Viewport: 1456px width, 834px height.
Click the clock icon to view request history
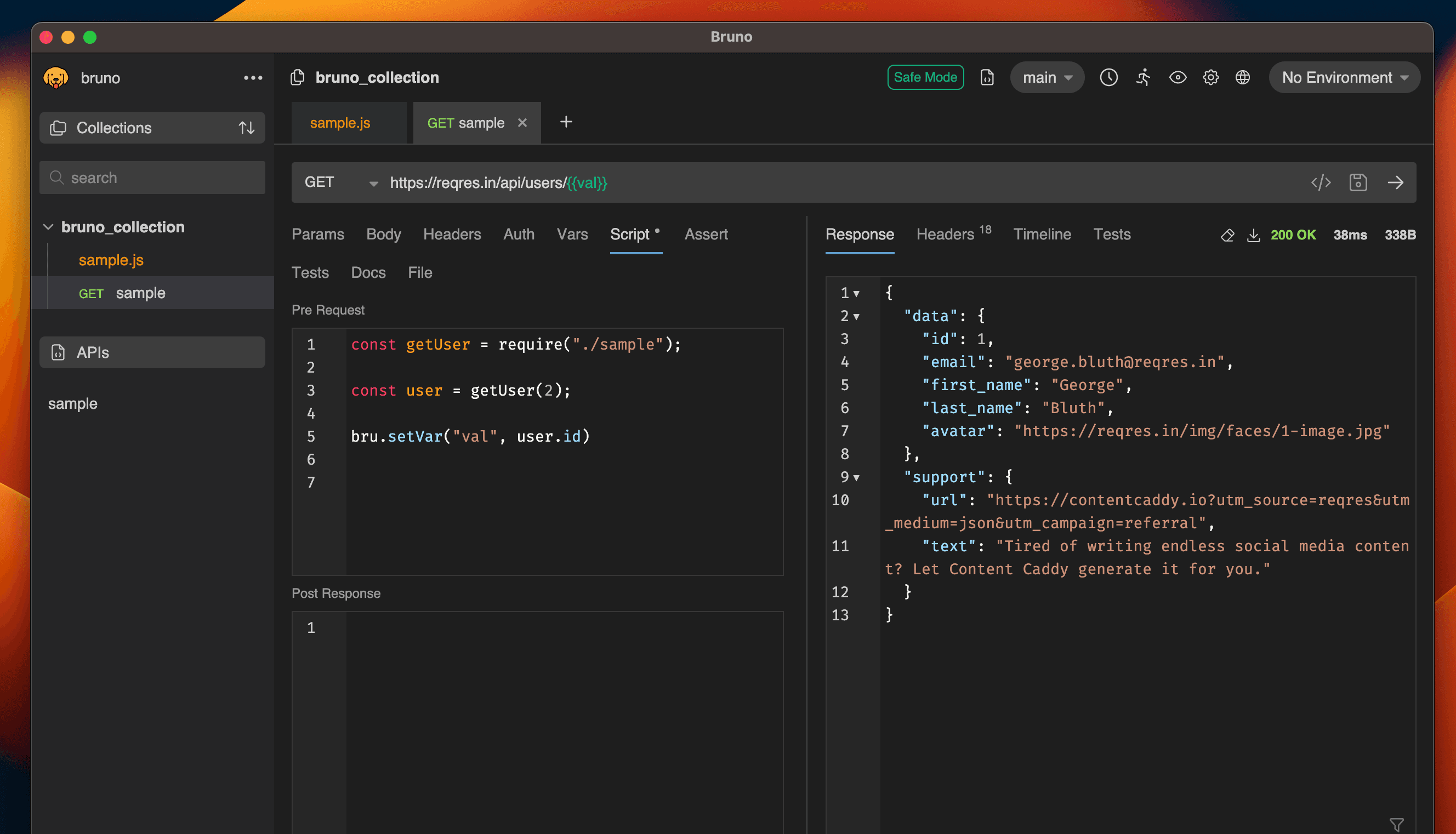1109,77
